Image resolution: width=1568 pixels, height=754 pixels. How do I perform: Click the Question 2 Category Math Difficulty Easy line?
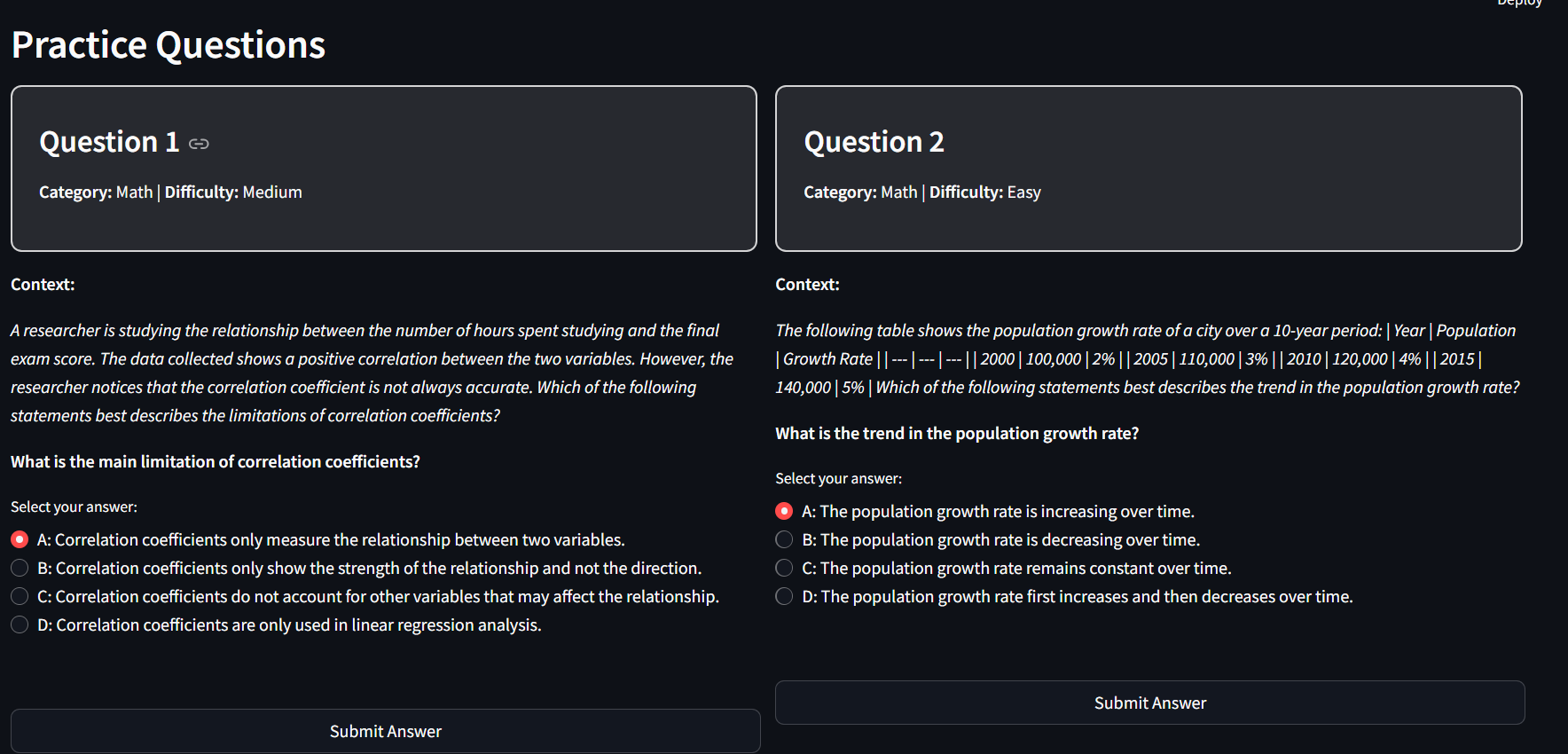tap(921, 192)
